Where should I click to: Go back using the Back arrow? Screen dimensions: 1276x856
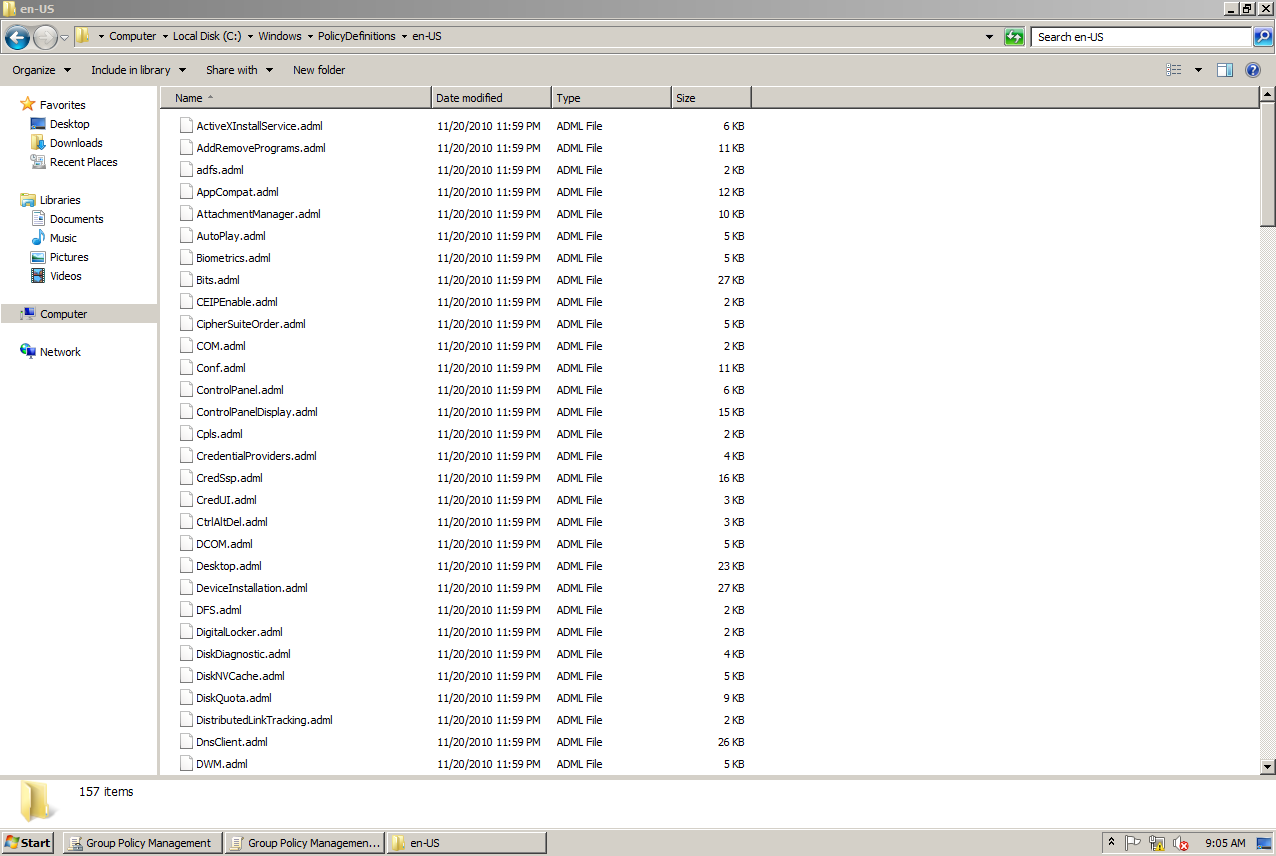16,37
